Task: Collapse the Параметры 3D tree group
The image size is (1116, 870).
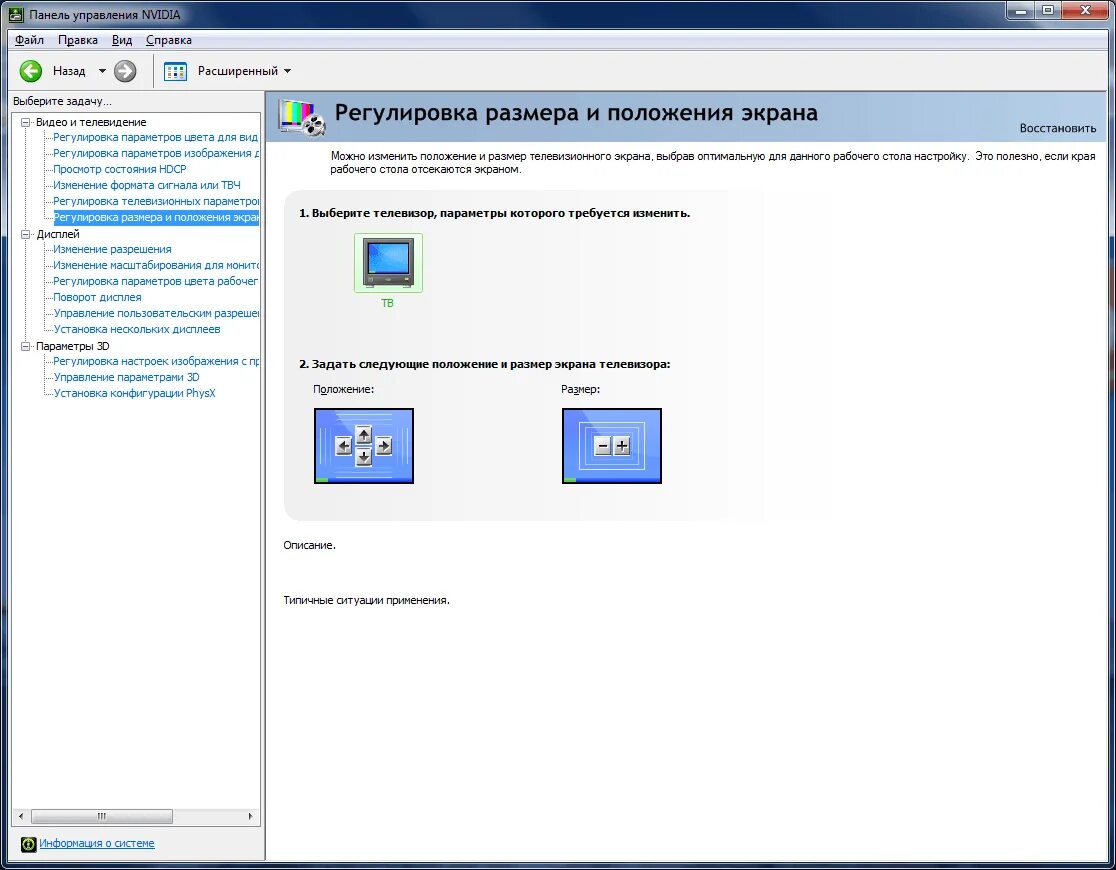Action: [26, 346]
